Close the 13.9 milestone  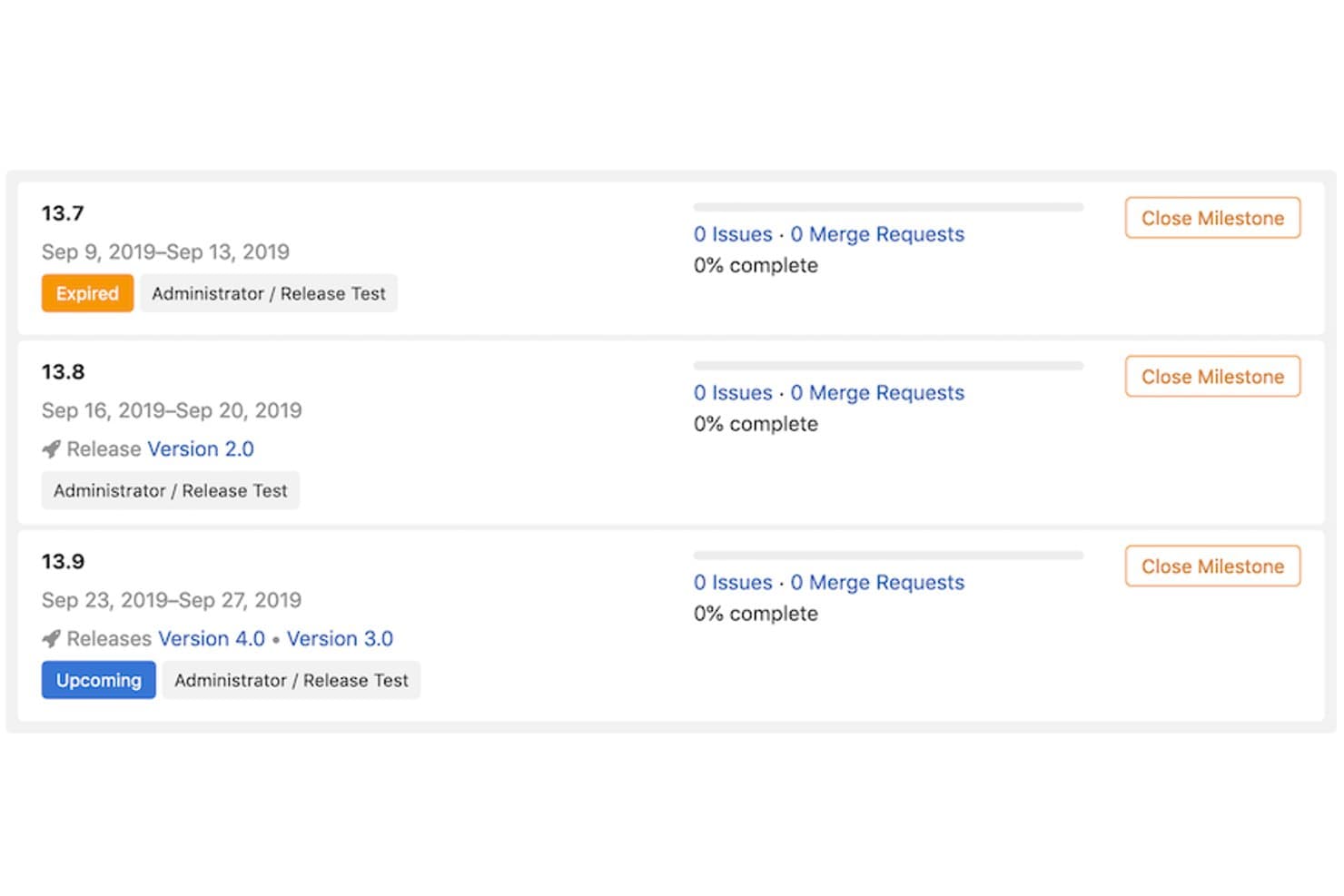coord(1212,566)
